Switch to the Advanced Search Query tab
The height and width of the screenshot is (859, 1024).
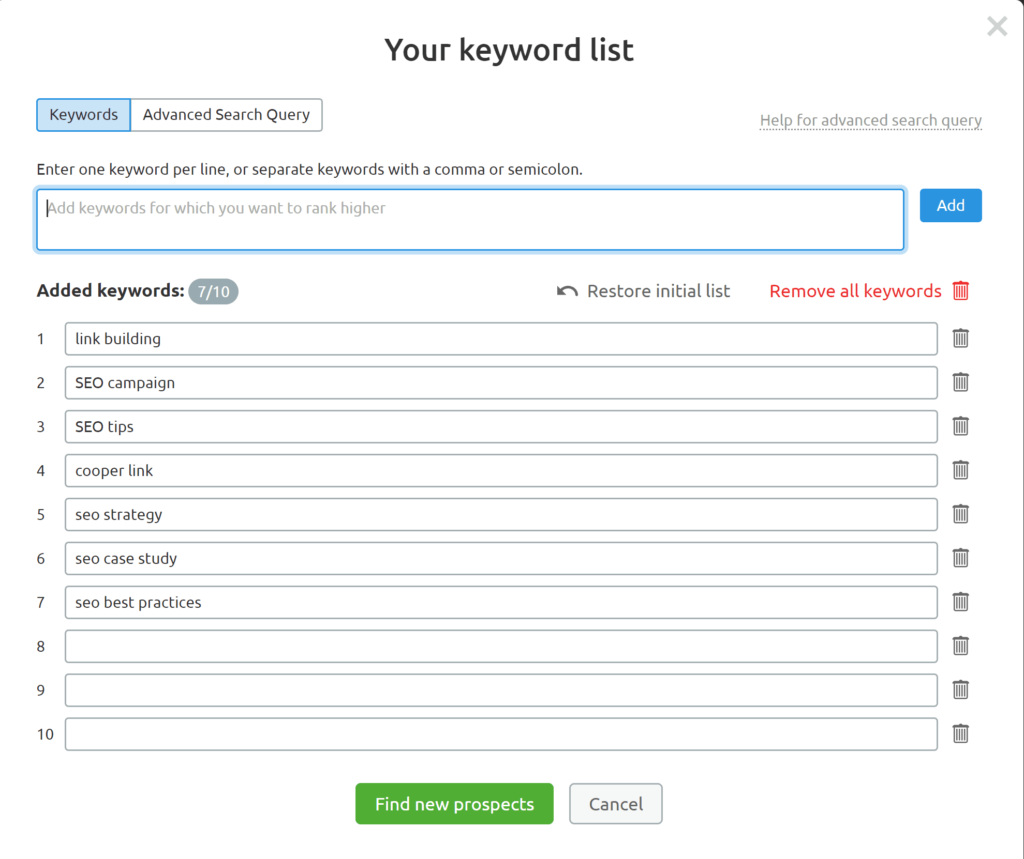(226, 114)
